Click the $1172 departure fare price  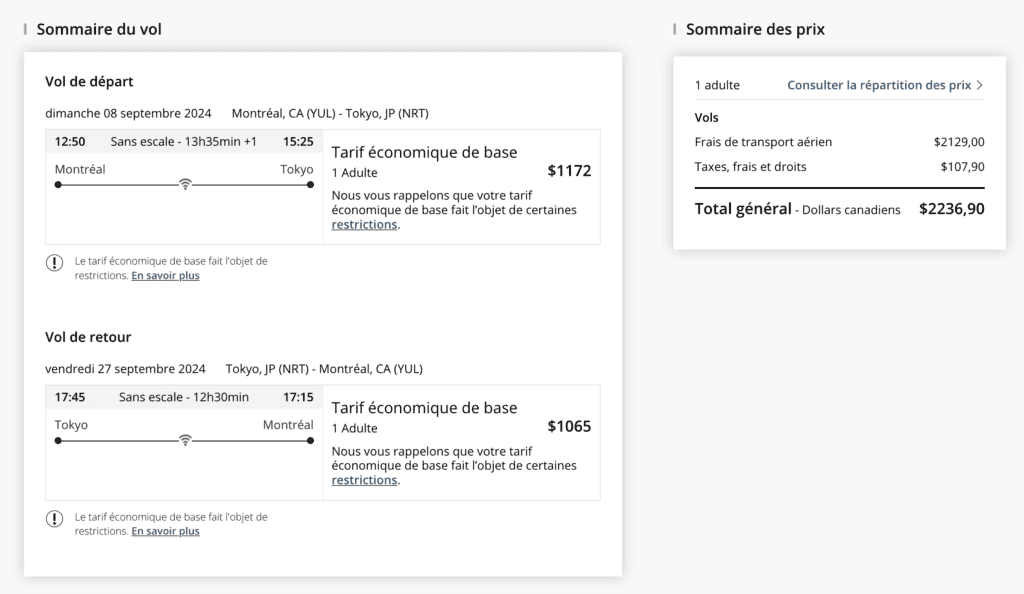(x=569, y=171)
